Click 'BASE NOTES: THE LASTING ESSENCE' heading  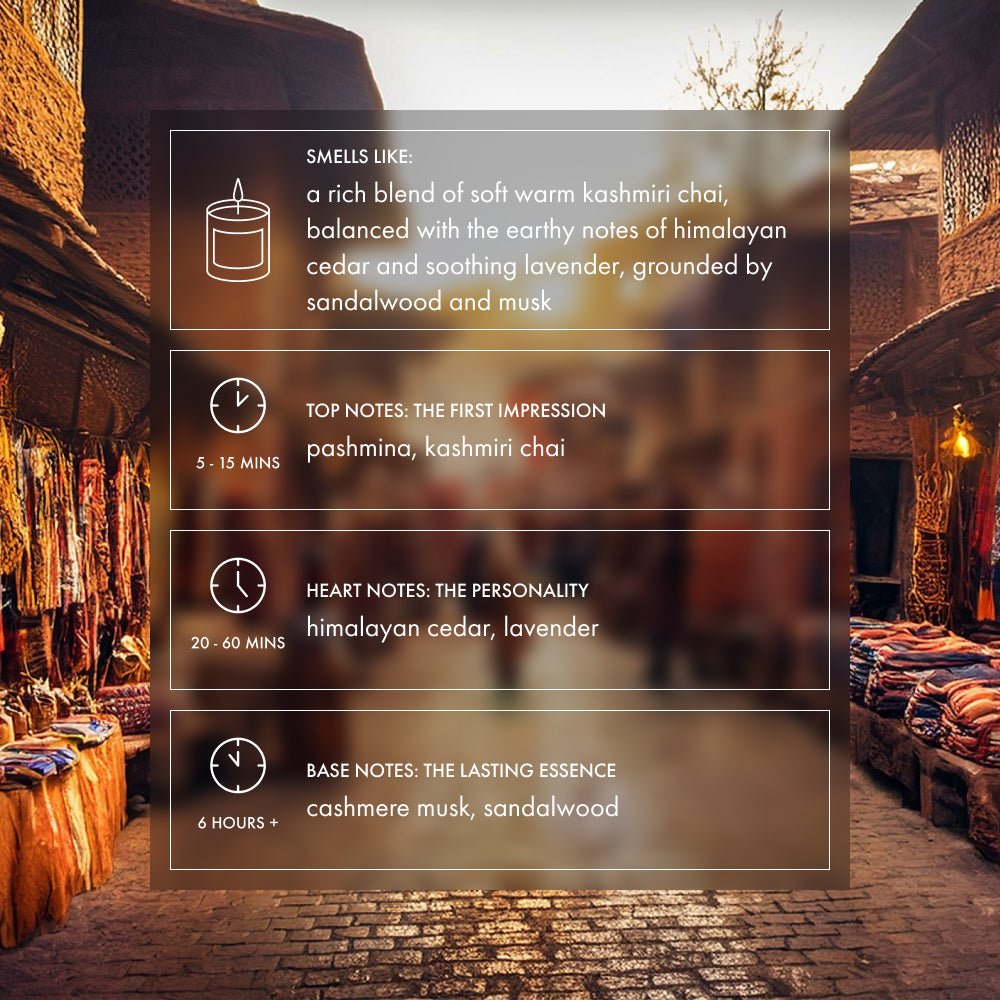[x=461, y=770]
